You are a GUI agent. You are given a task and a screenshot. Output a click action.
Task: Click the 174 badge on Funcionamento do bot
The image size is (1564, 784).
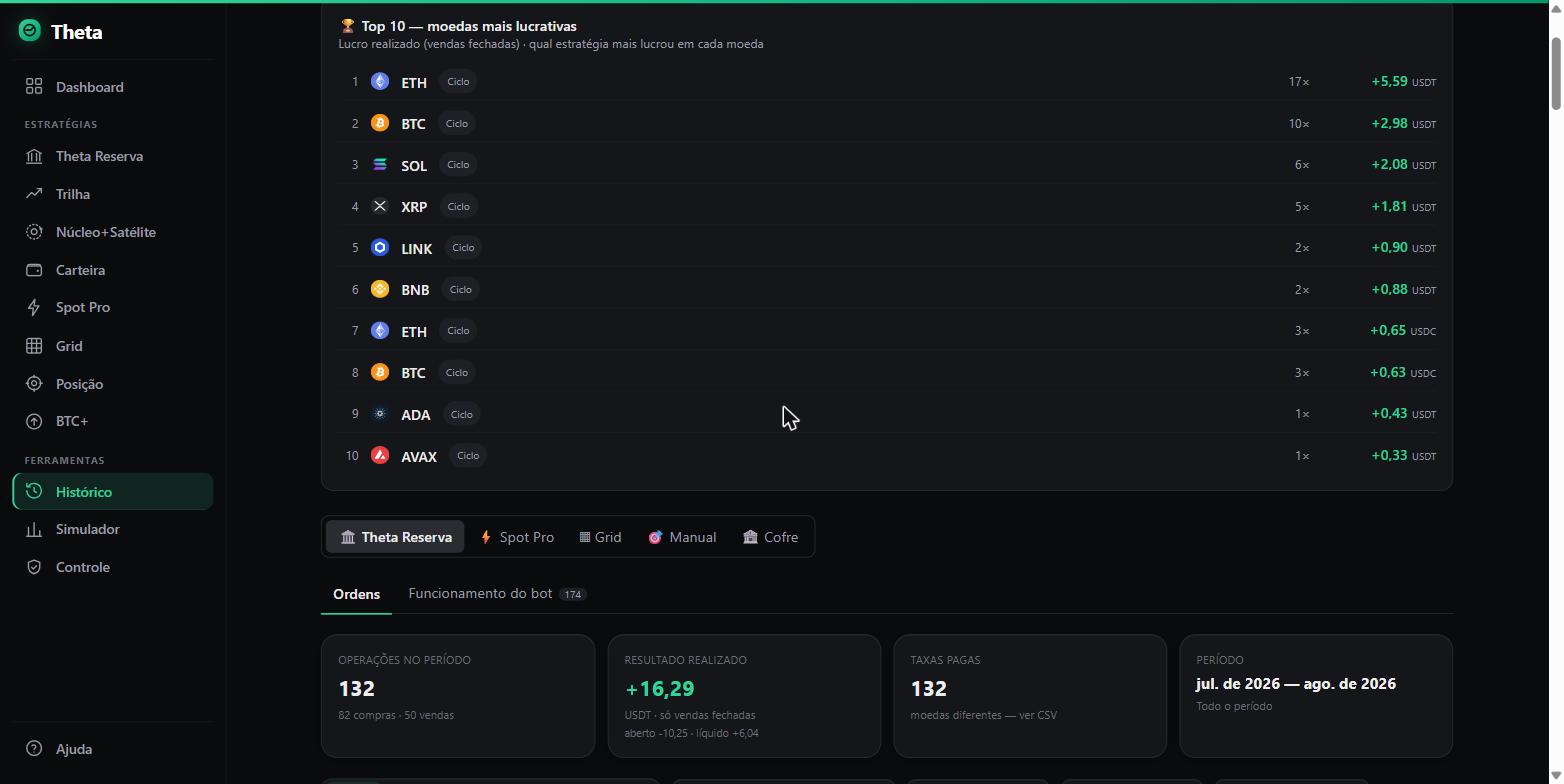[x=573, y=594]
